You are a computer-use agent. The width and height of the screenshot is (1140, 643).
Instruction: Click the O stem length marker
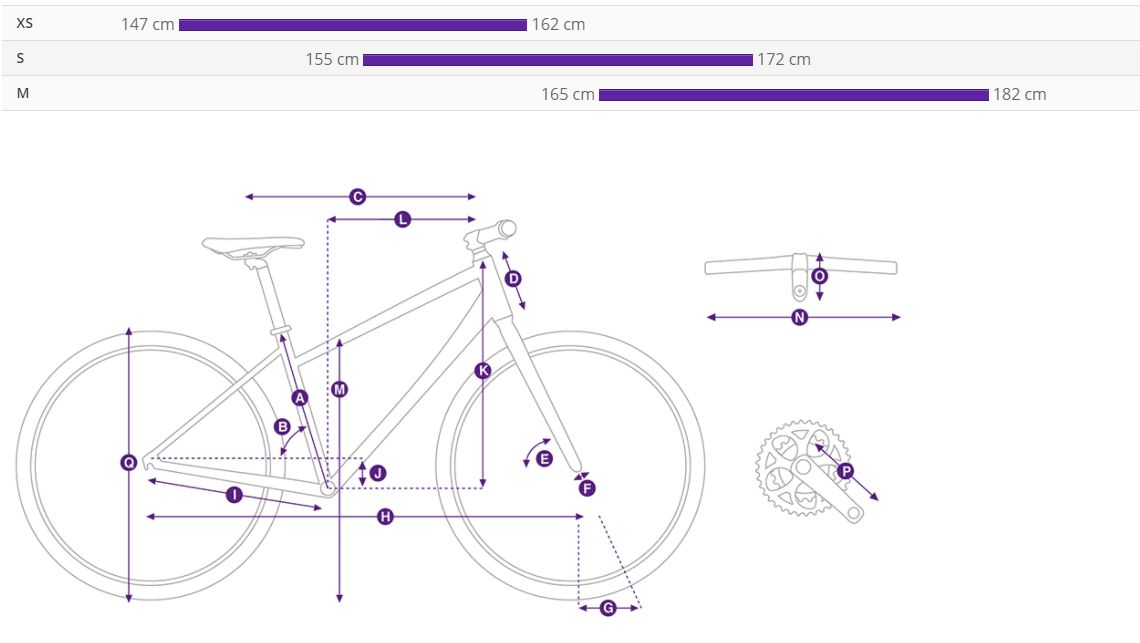820,276
